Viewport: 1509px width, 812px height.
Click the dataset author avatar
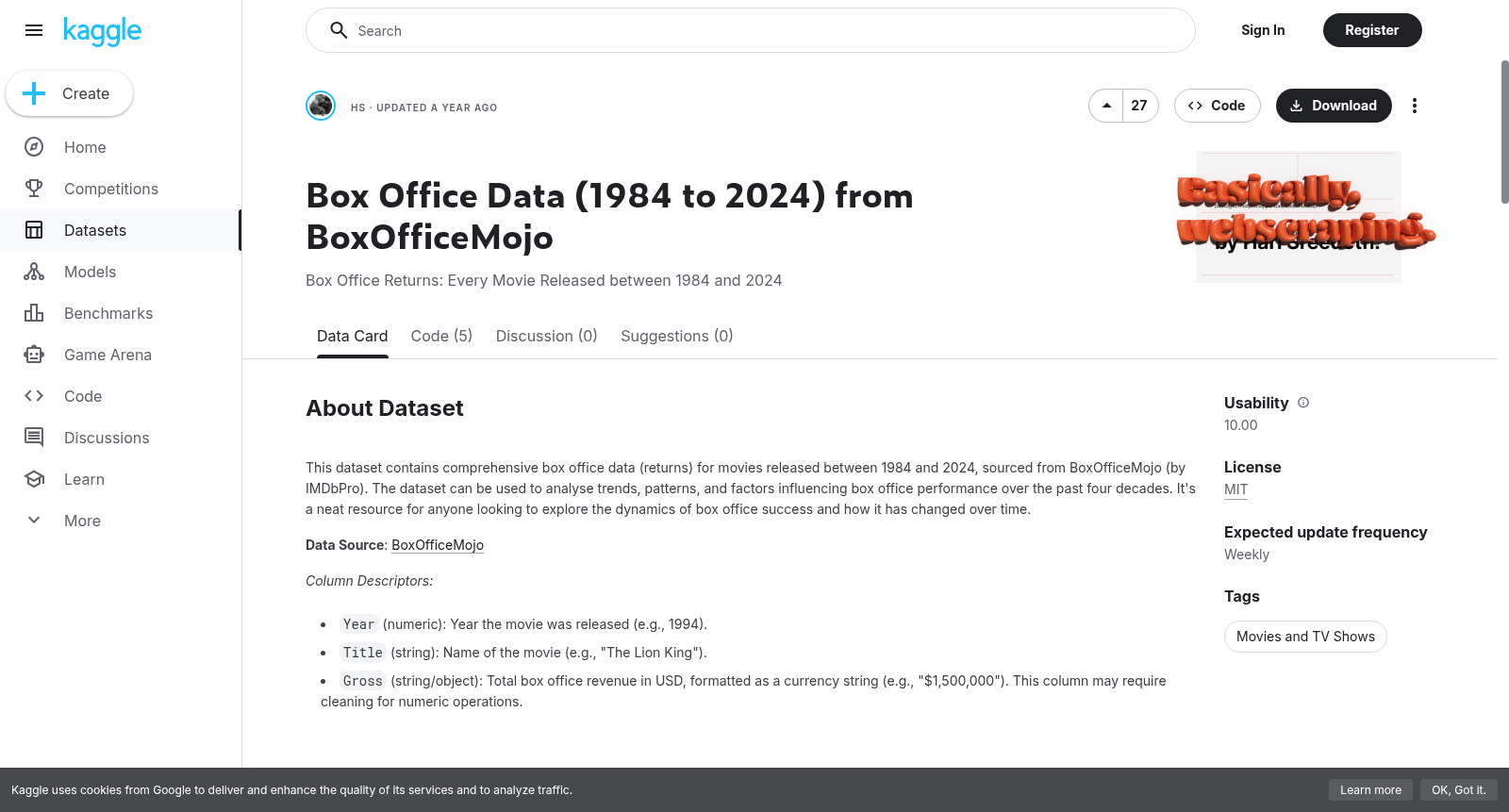(x=321, y=106)
